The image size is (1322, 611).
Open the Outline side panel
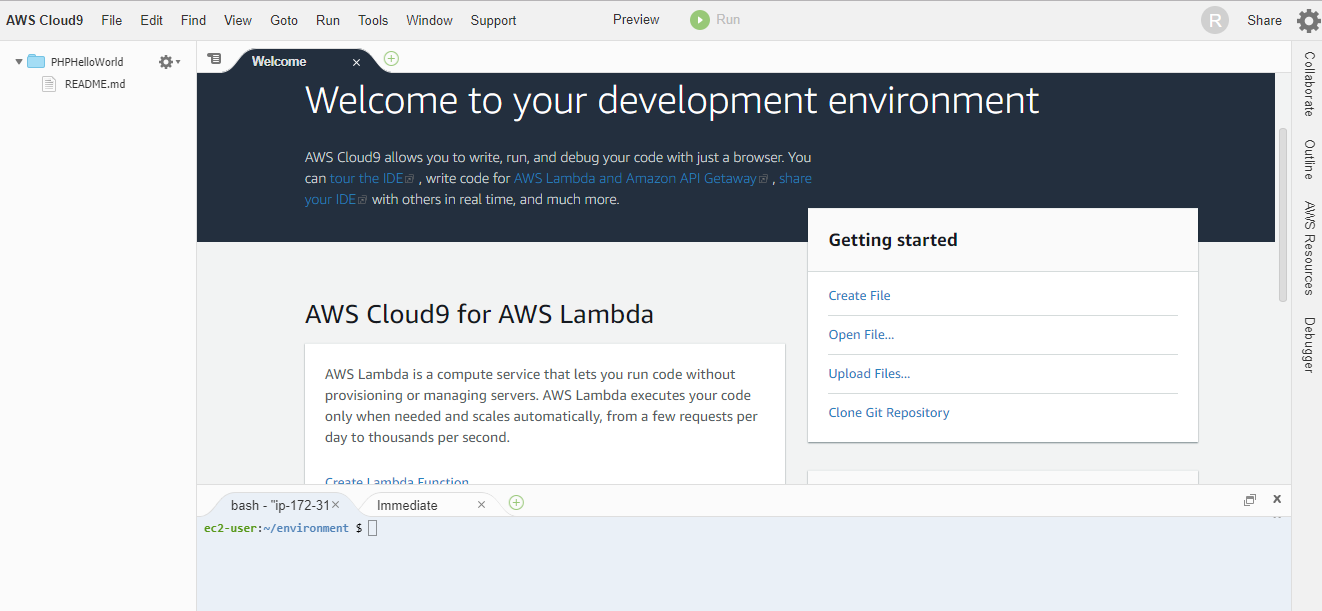[x=1308, y=159]
